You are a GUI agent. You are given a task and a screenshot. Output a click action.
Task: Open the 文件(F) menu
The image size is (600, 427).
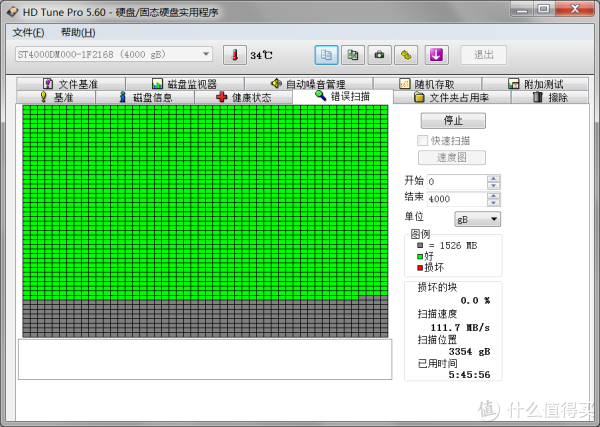click(x=29, y=33)
